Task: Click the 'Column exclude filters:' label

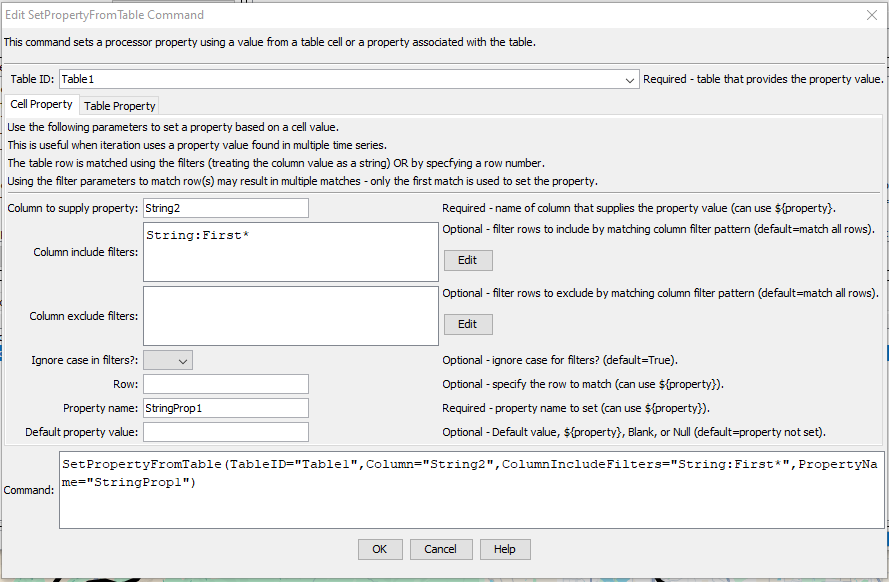Action: point(84,316)
